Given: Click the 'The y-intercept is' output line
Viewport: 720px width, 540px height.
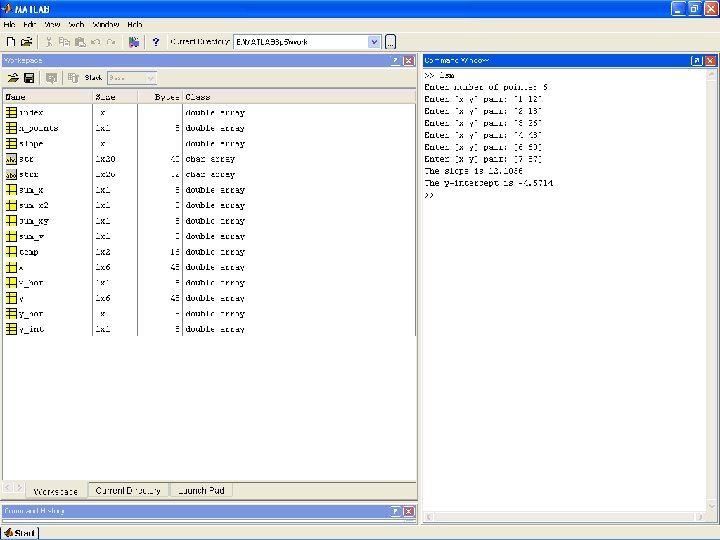Looking at the screenshot, I should tap(489, 183).
